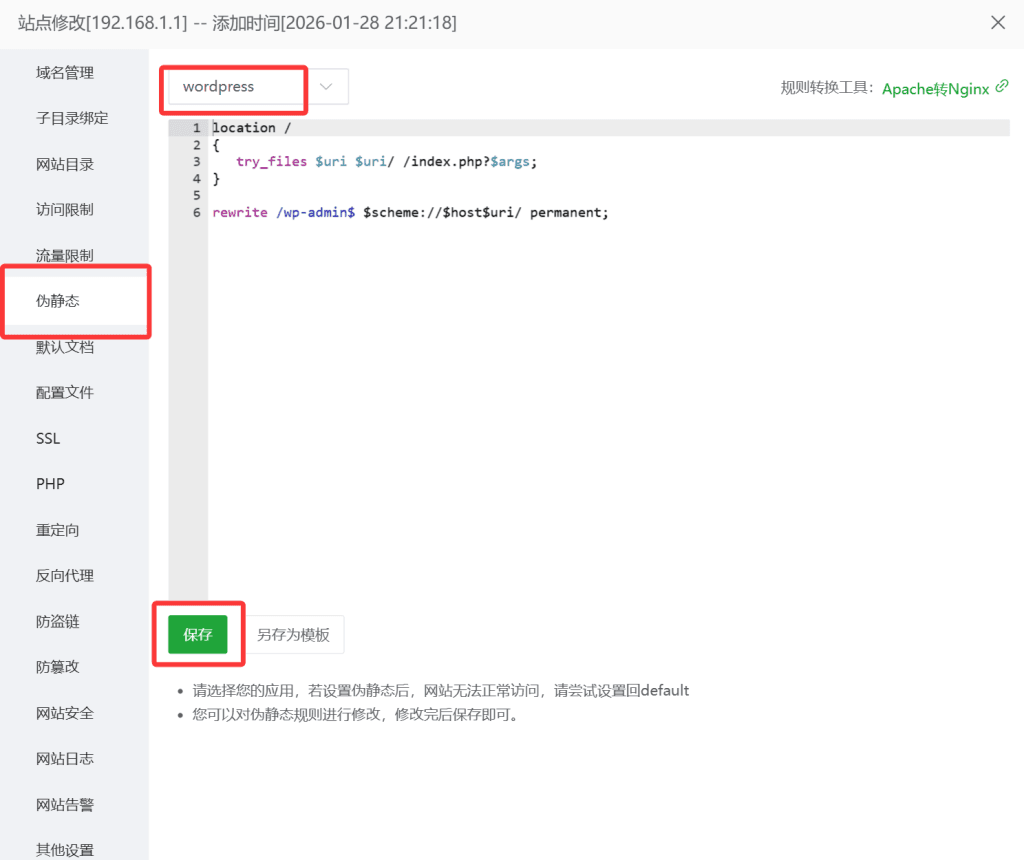Select the 流量限制 tab
This screenshot has height=860, width=1024.
point(65,256)
